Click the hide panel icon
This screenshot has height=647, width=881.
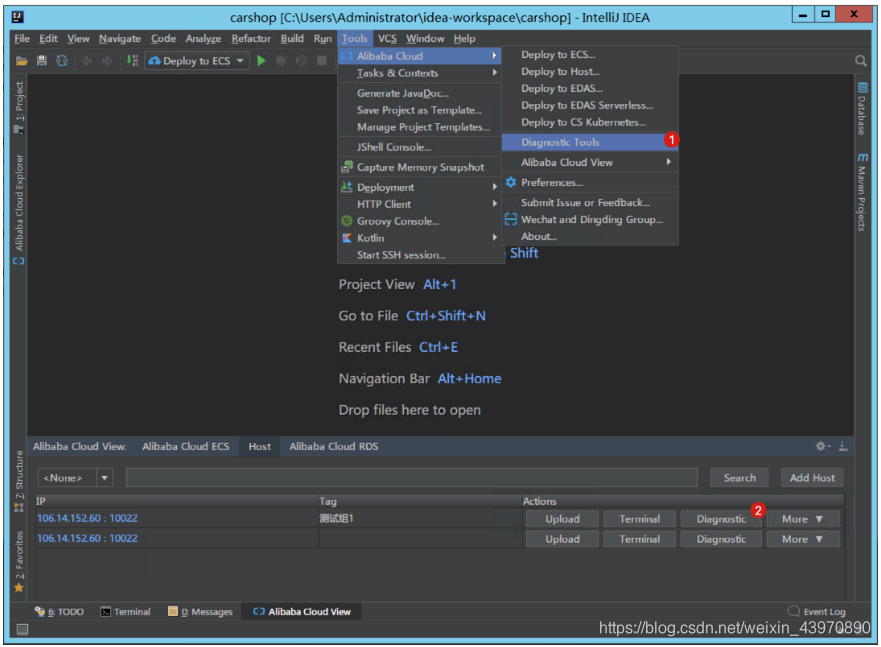(x=843, y=446)
